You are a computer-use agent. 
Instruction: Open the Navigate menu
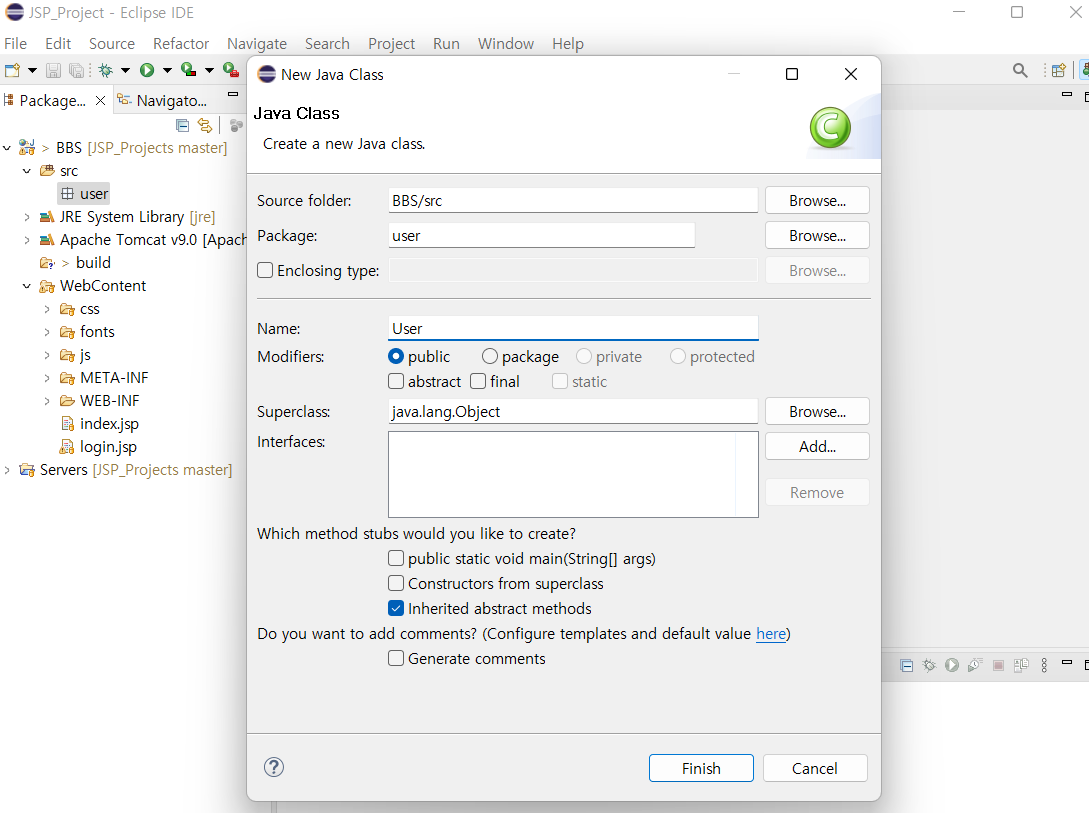click(x=257, y=44)
